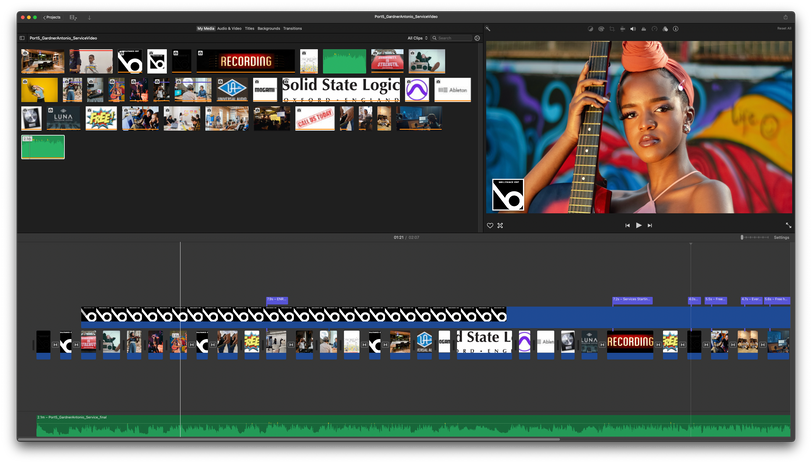
Task: Click the 4.7s - Ever... title in timeline
Action: pyautogui.click(x=751, y=300)
